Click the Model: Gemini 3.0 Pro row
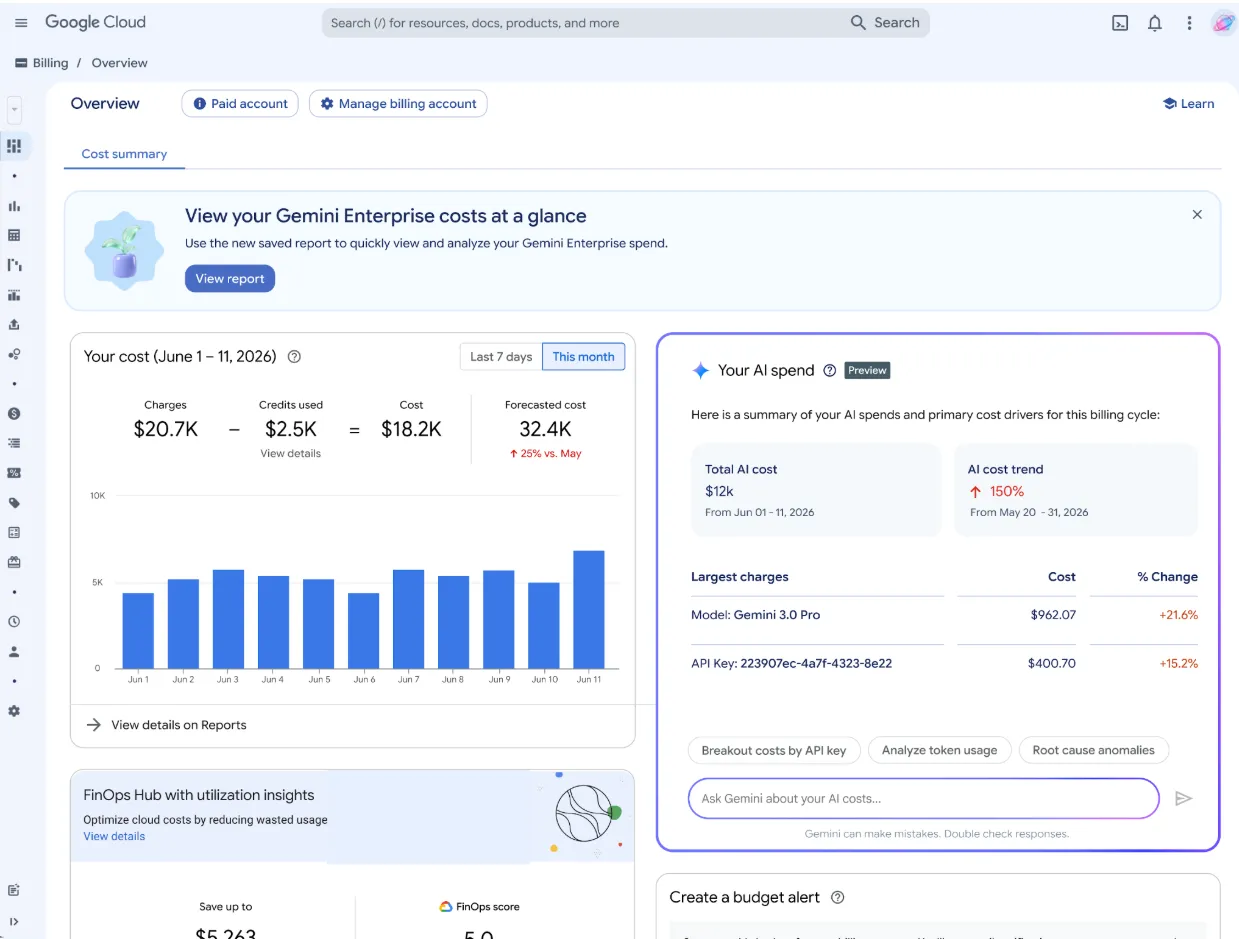Screen dimensions: 1239x939 pos(944,615)
